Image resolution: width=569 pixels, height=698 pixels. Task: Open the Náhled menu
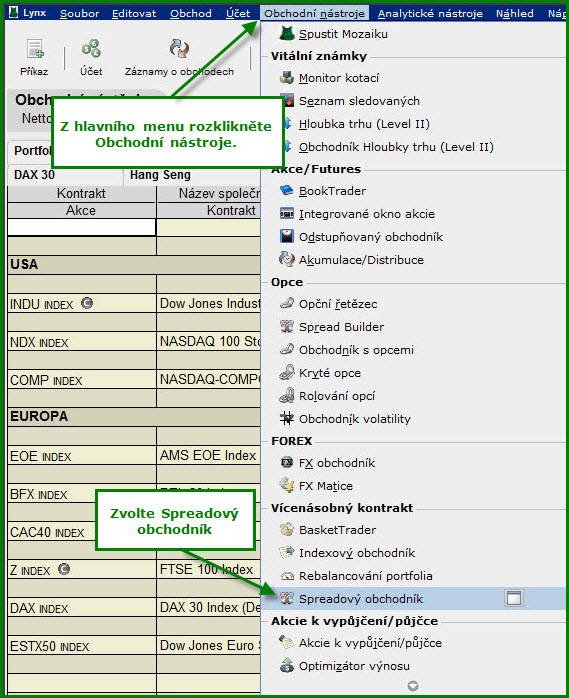515,13
